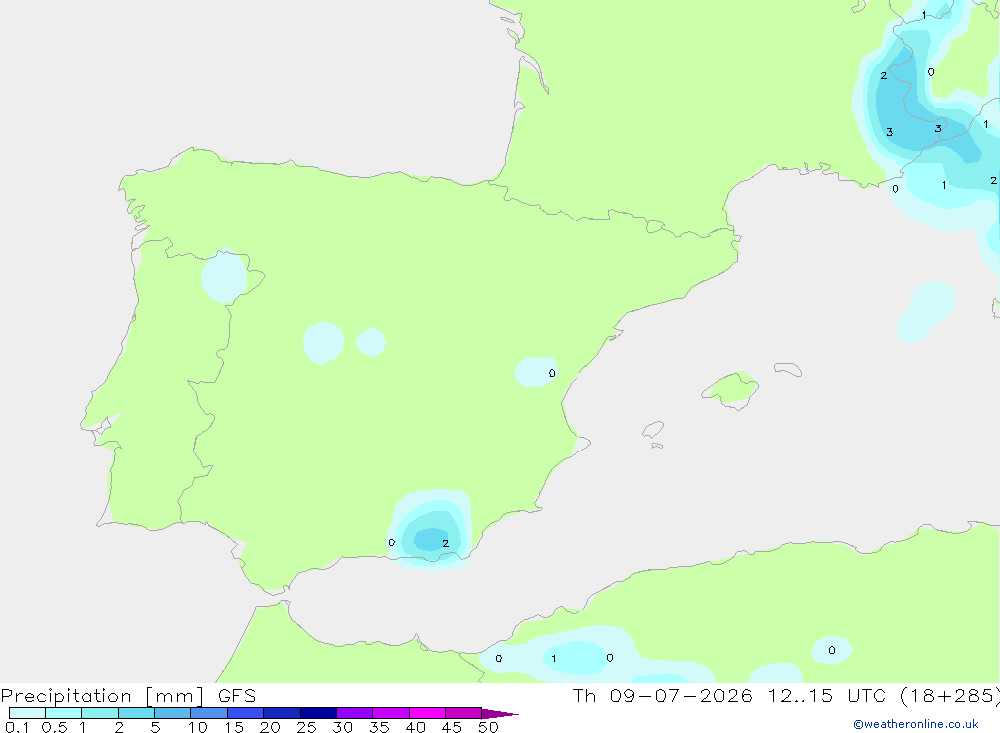Select the 20–25 mm legend swatch

(282, 713)
